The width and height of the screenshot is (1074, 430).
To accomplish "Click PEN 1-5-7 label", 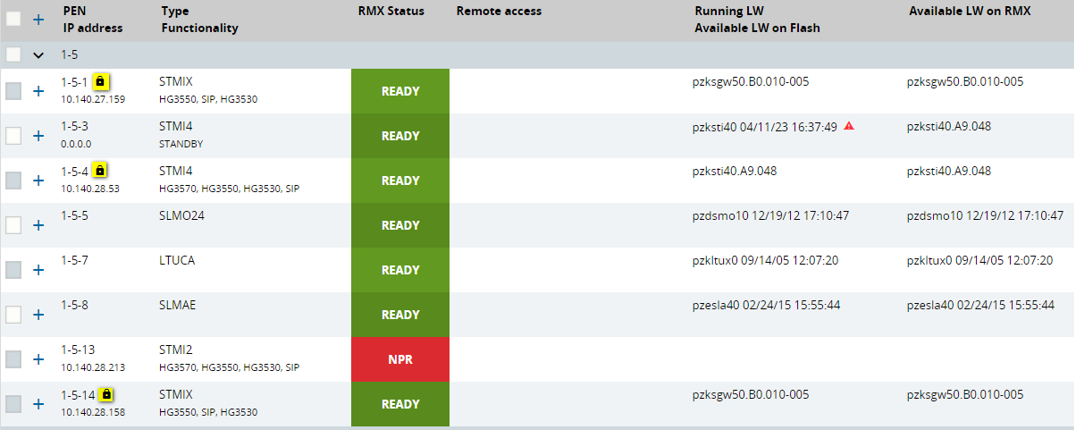I will pos(75,260).
